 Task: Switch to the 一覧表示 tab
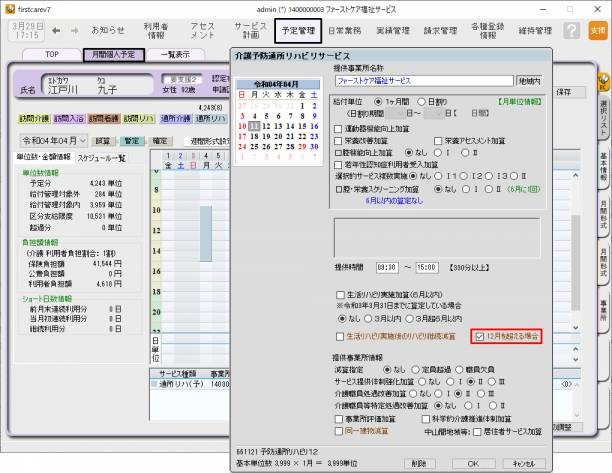tap(177, 54)
